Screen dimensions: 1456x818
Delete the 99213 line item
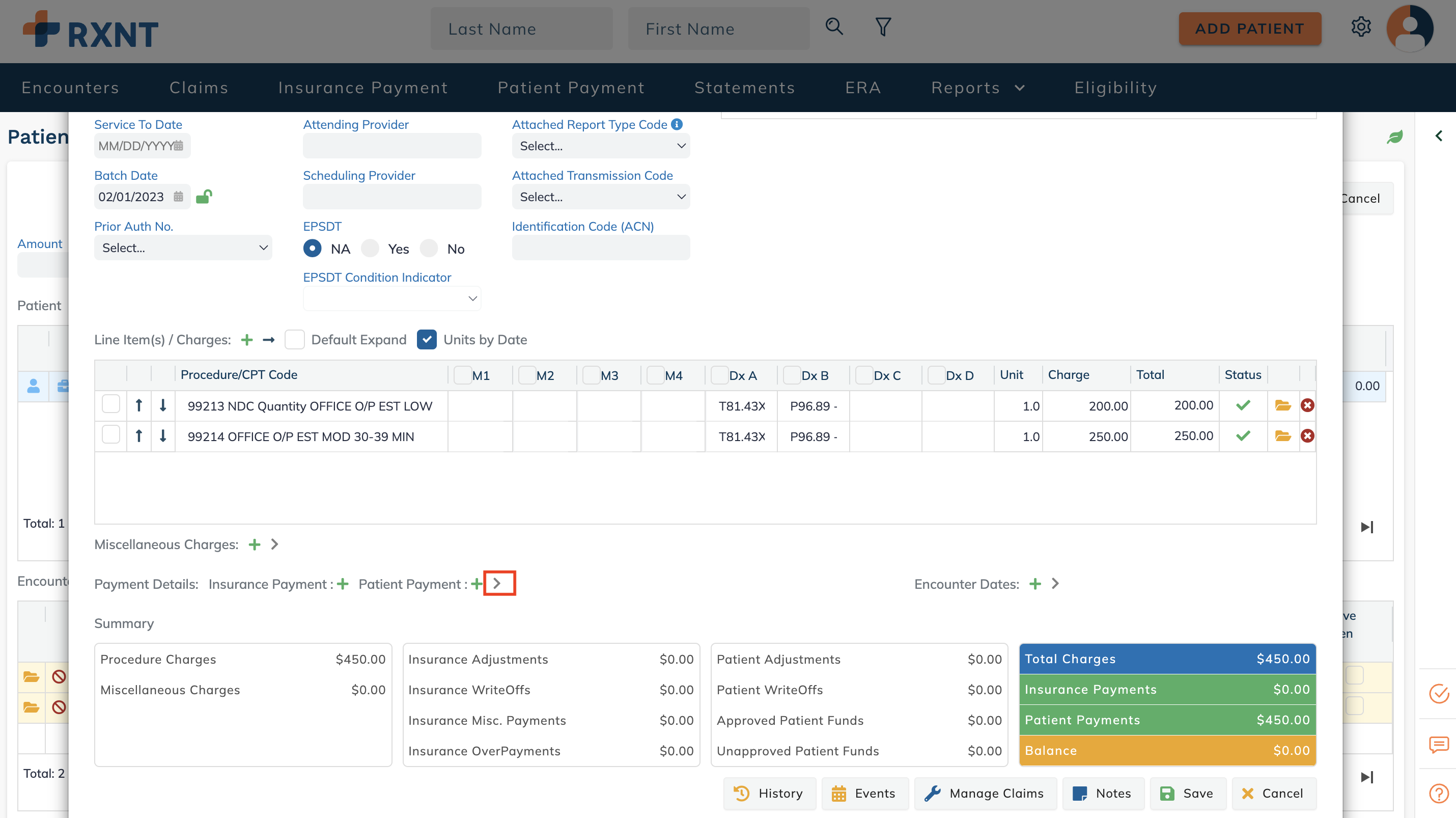[x=1307, y=405]
